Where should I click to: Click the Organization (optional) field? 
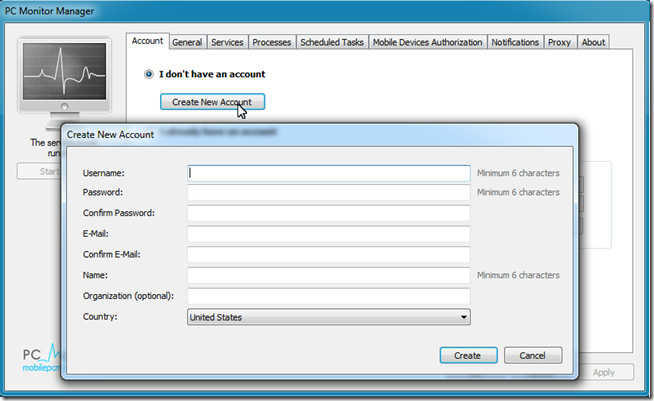coord(329,296)
